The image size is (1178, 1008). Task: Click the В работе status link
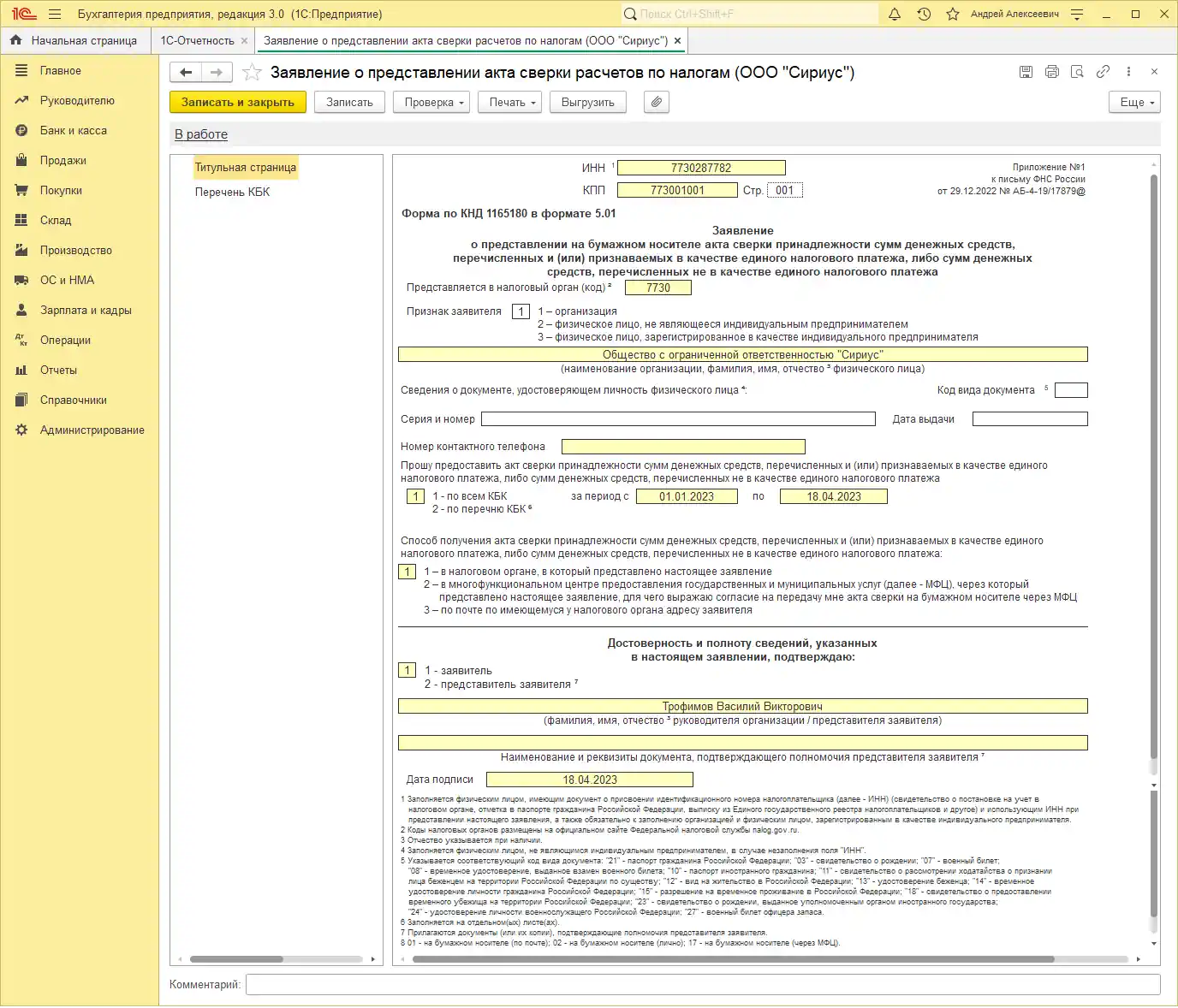pyautogui.click(x=201, y=134)
